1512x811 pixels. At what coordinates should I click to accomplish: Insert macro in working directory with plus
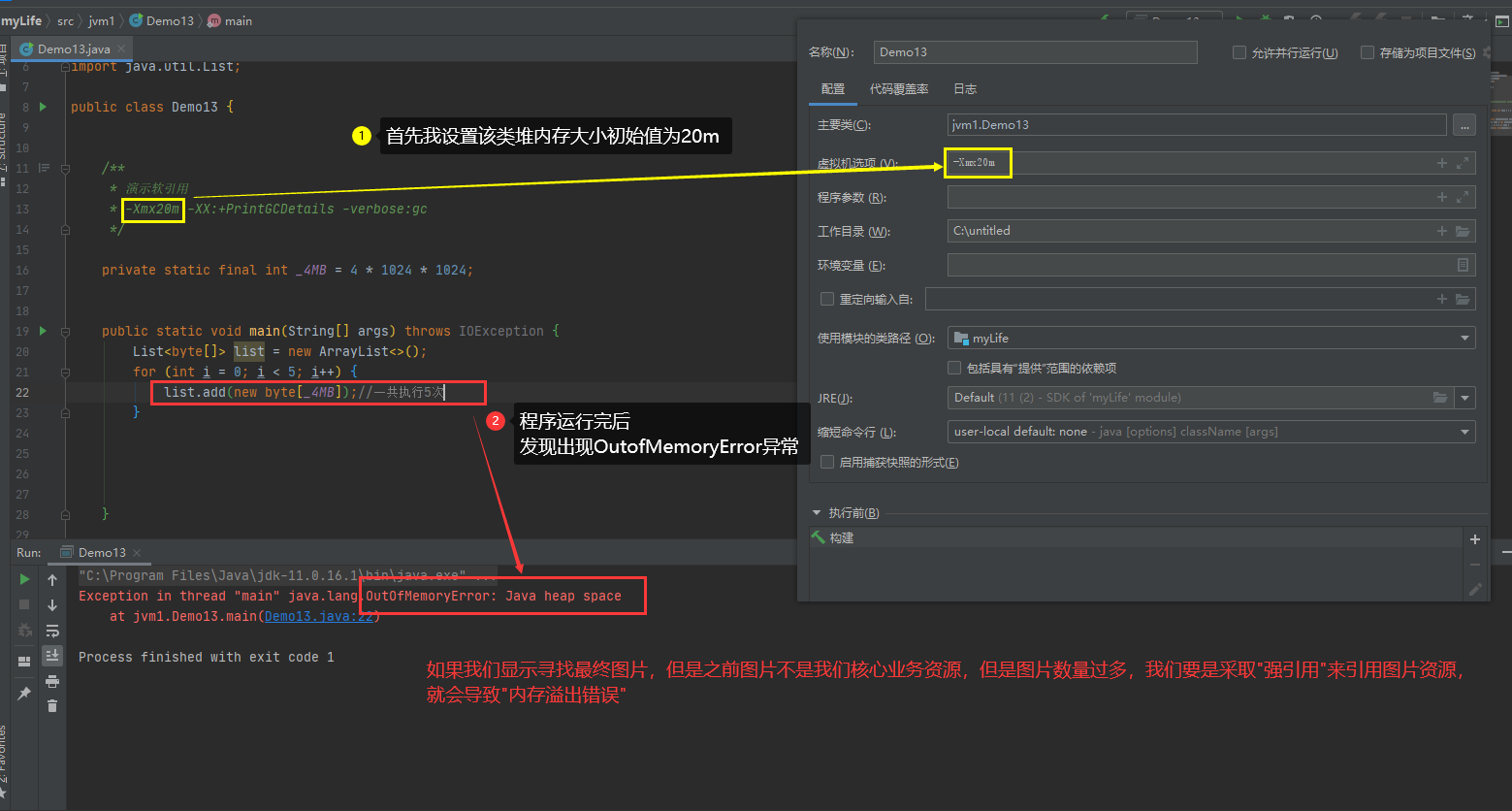tap(1442, 231)
